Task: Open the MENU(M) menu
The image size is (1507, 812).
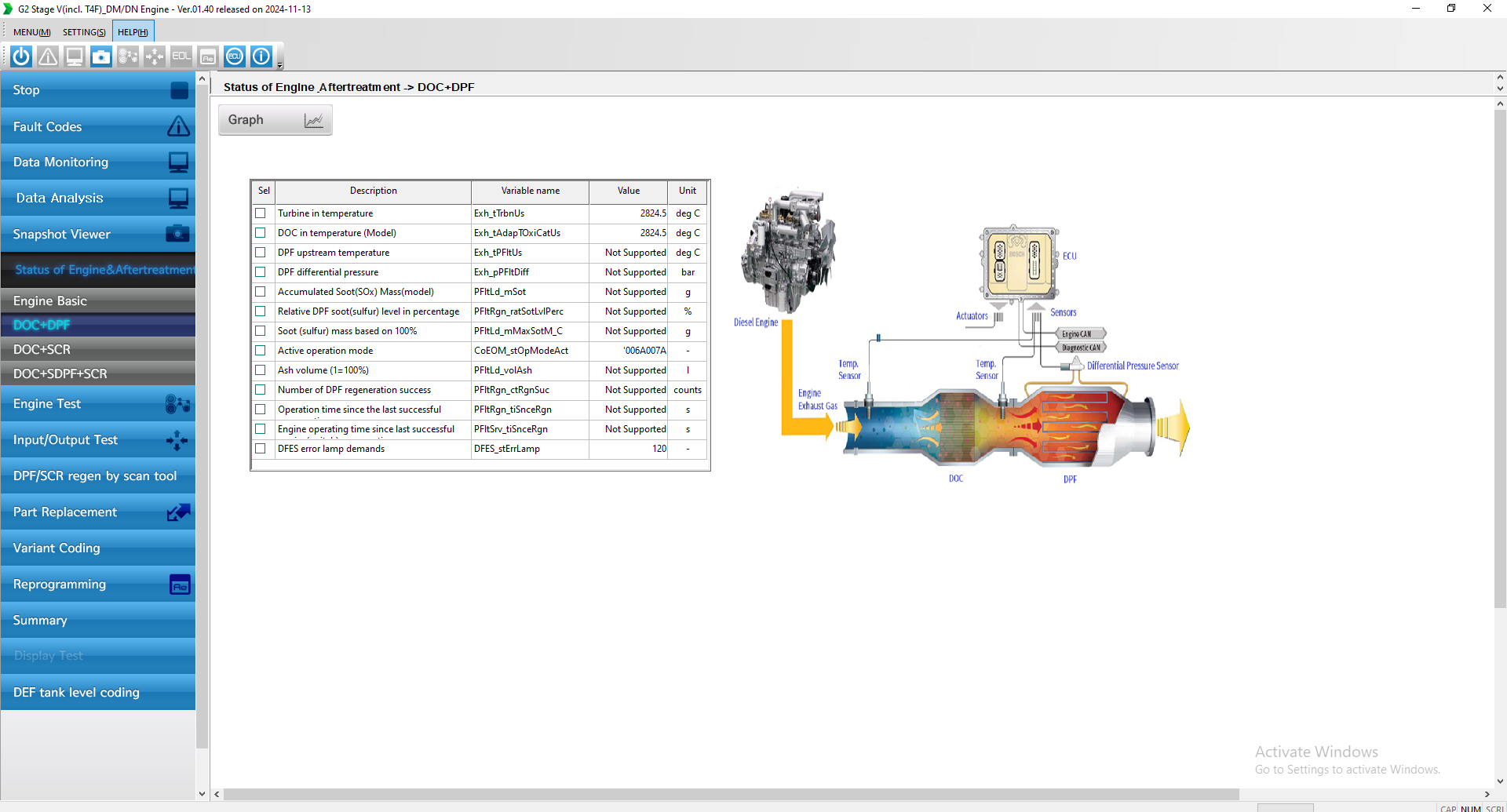Action: [31, 31]
